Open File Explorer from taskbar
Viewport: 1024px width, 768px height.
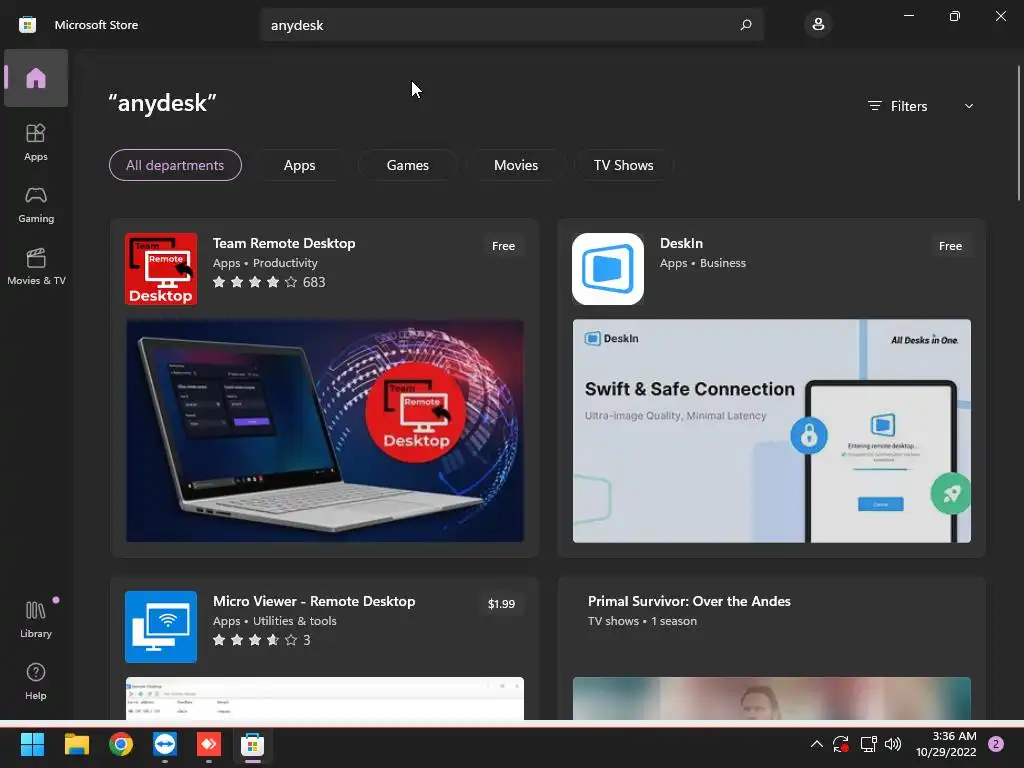pos(77,744)
